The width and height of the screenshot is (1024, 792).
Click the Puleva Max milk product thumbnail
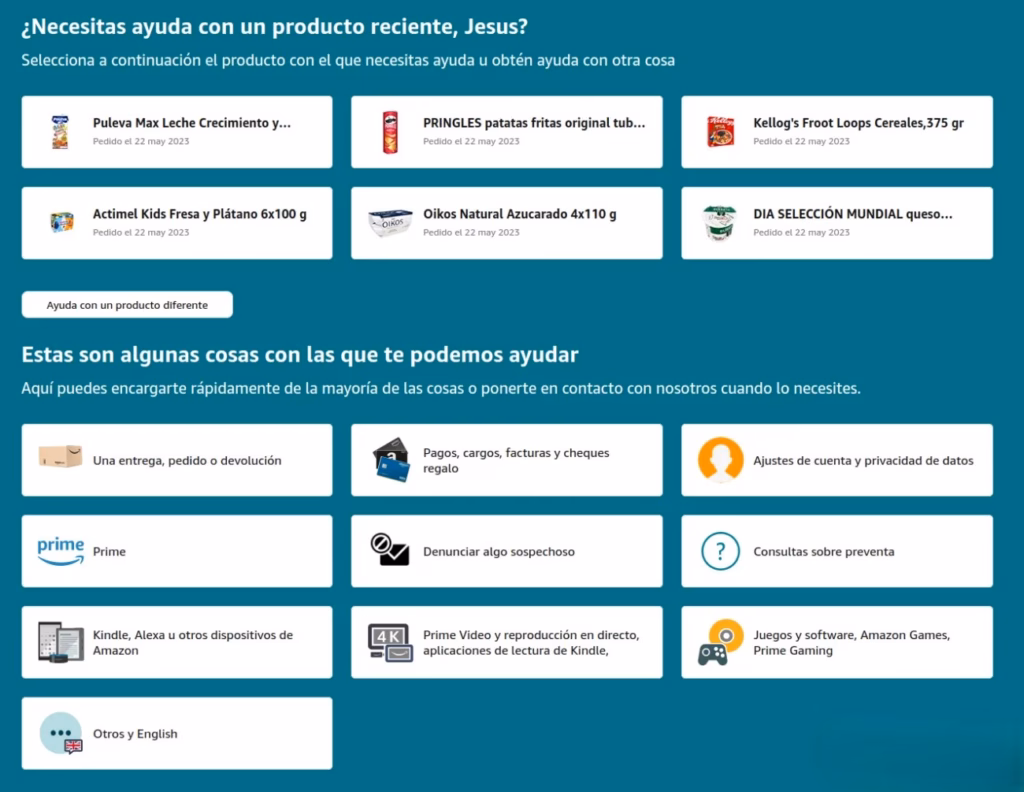point(60,132)
